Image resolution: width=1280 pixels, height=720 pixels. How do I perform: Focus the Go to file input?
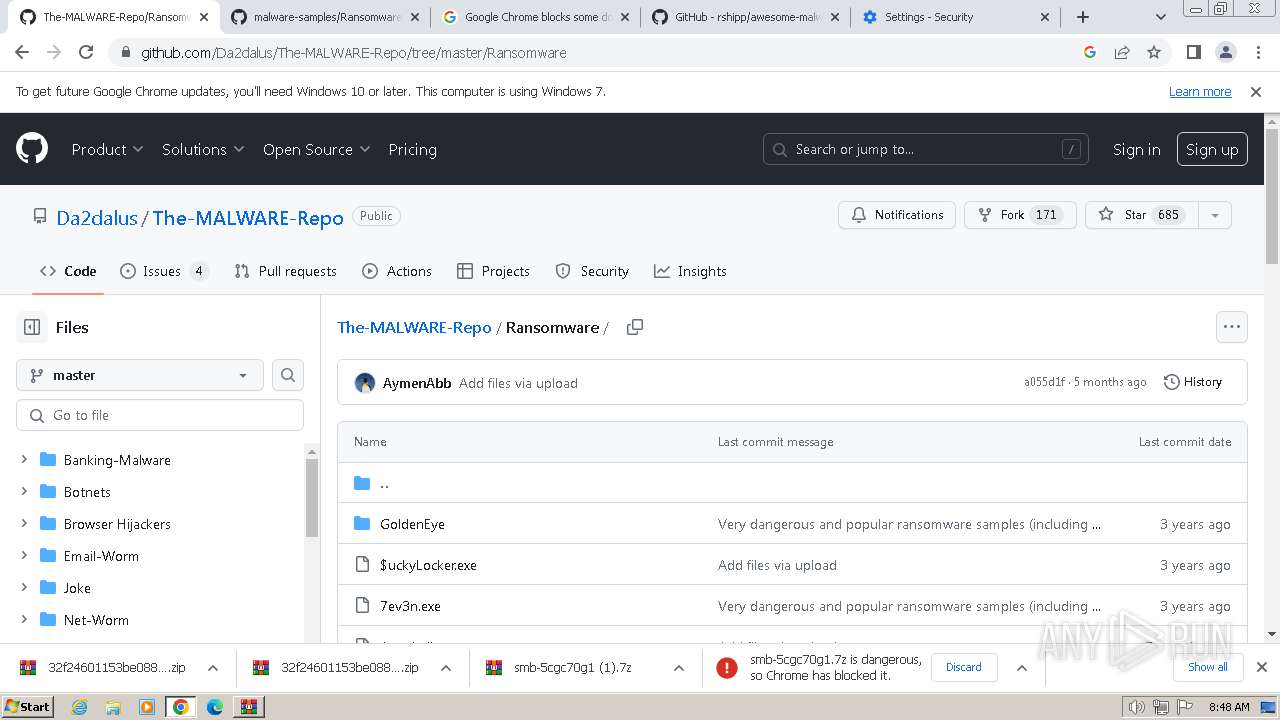tap(160, 415)
